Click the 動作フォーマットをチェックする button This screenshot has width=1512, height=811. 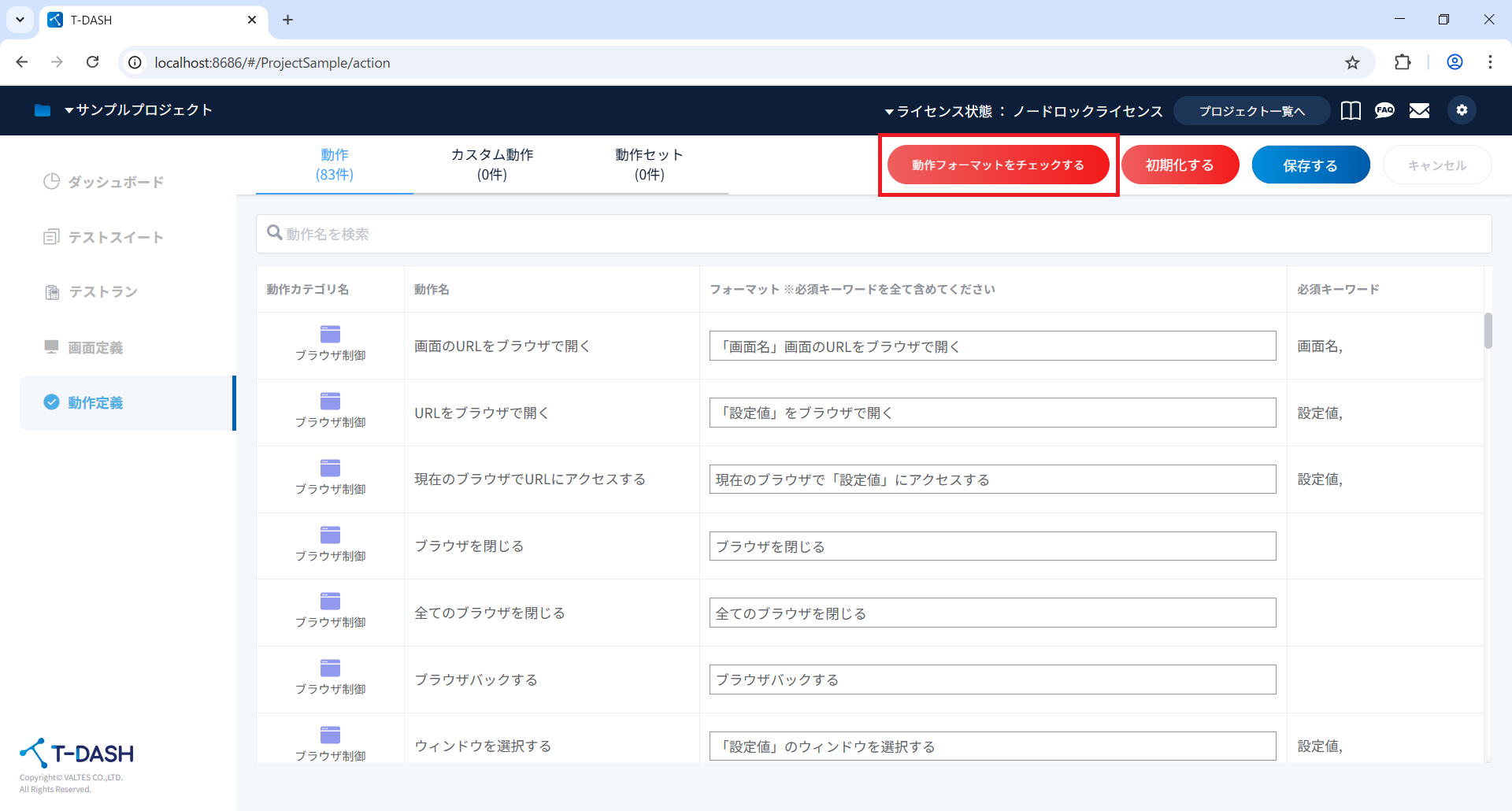(x=998, y=165)
